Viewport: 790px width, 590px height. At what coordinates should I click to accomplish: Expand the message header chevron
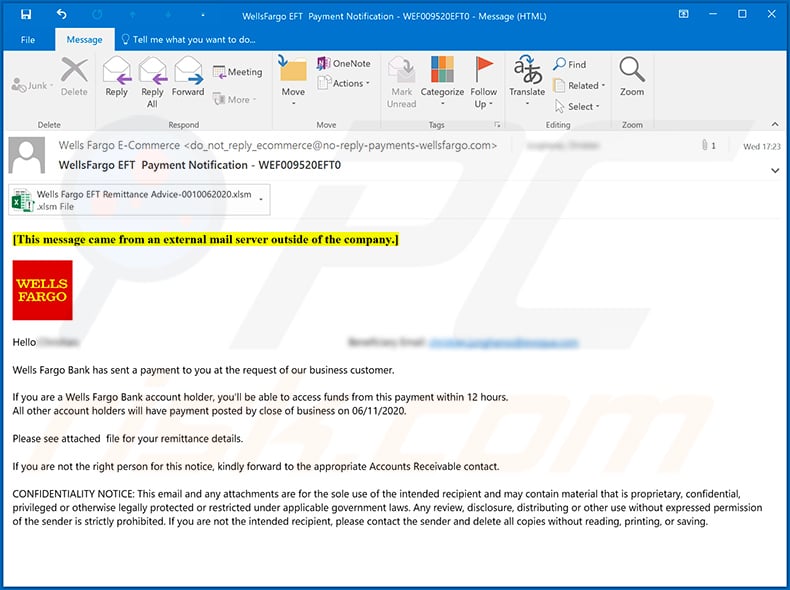(775, 171)
